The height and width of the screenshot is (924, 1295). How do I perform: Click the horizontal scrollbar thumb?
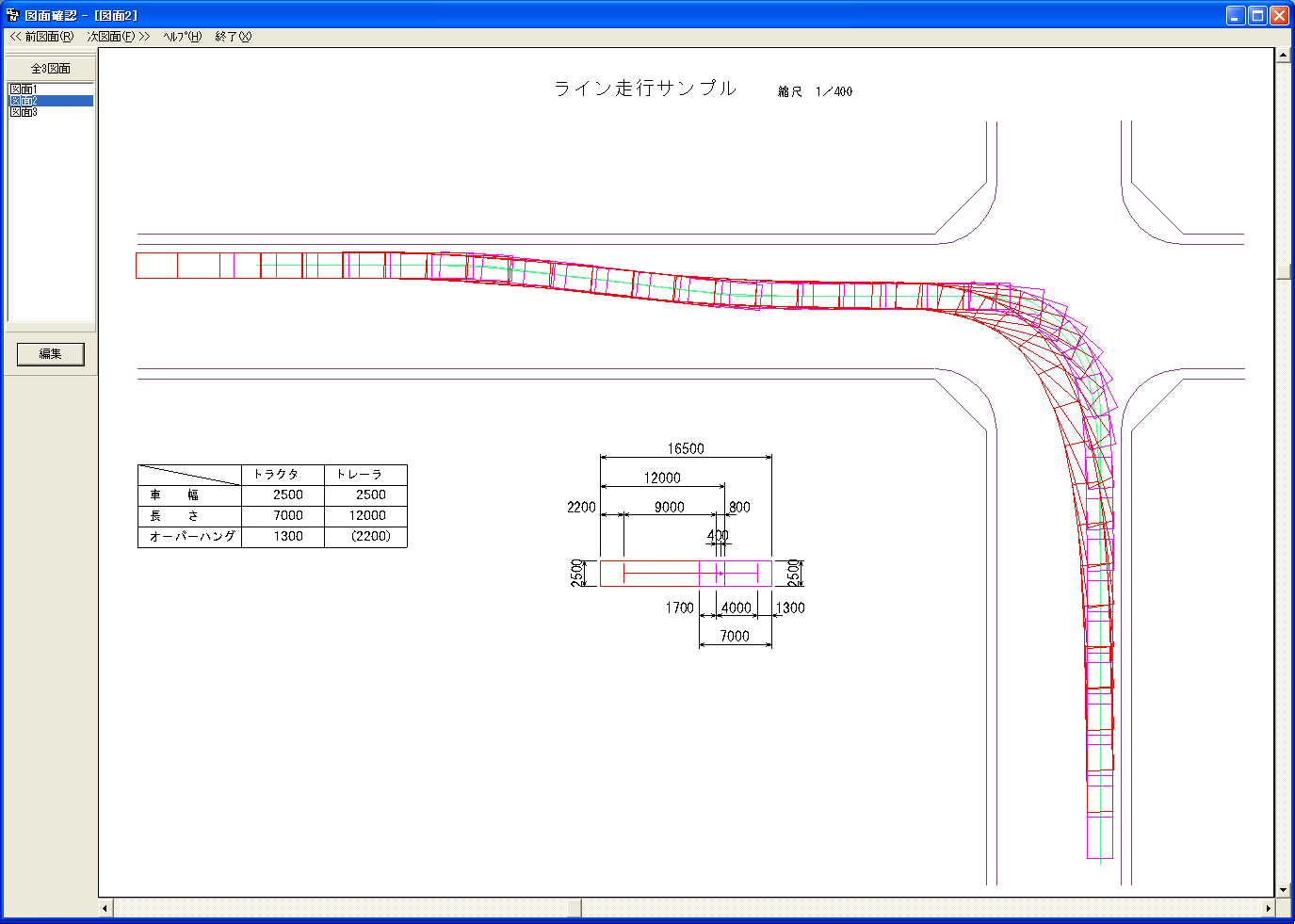click(x=575, y=908)
